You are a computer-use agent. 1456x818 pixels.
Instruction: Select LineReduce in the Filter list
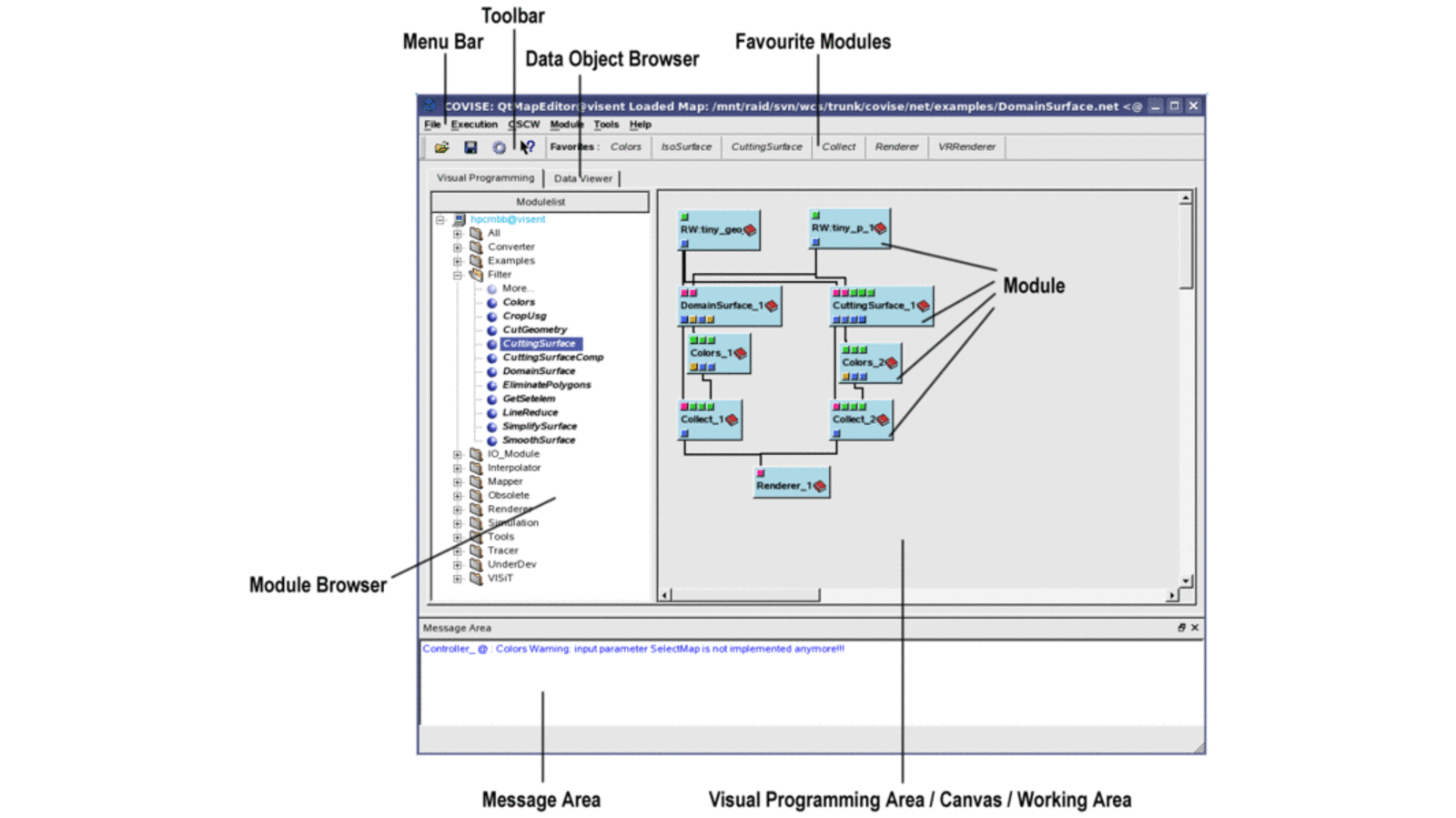pyautogui.click(x=530, y=412)
